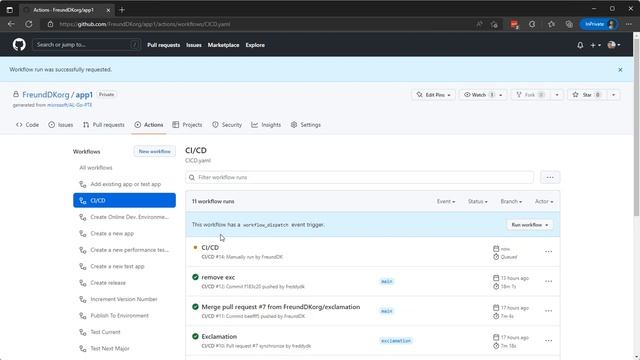640x360 pixels.
Task: Open the notifications bell
Action: 580,45
